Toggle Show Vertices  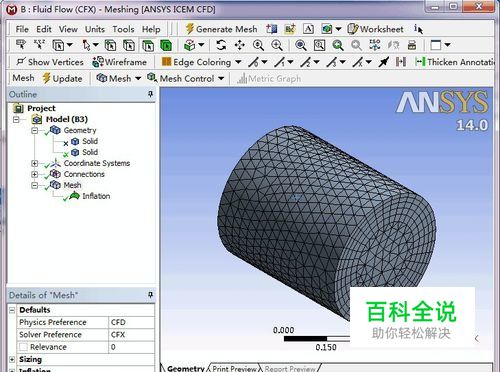[x=50, y=62]
